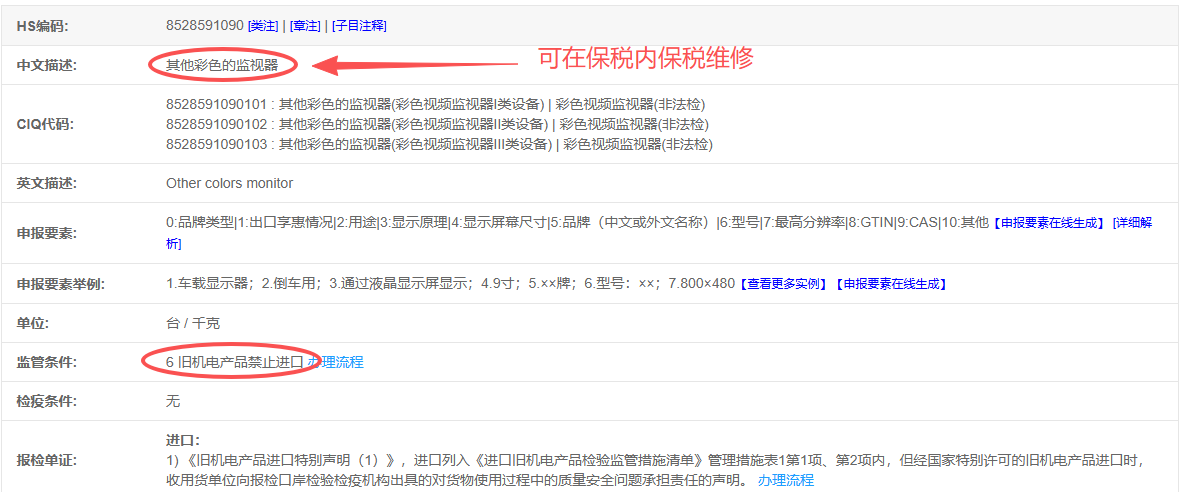Click the circled 旧机电产品禁止进口 text

[233, 362]
